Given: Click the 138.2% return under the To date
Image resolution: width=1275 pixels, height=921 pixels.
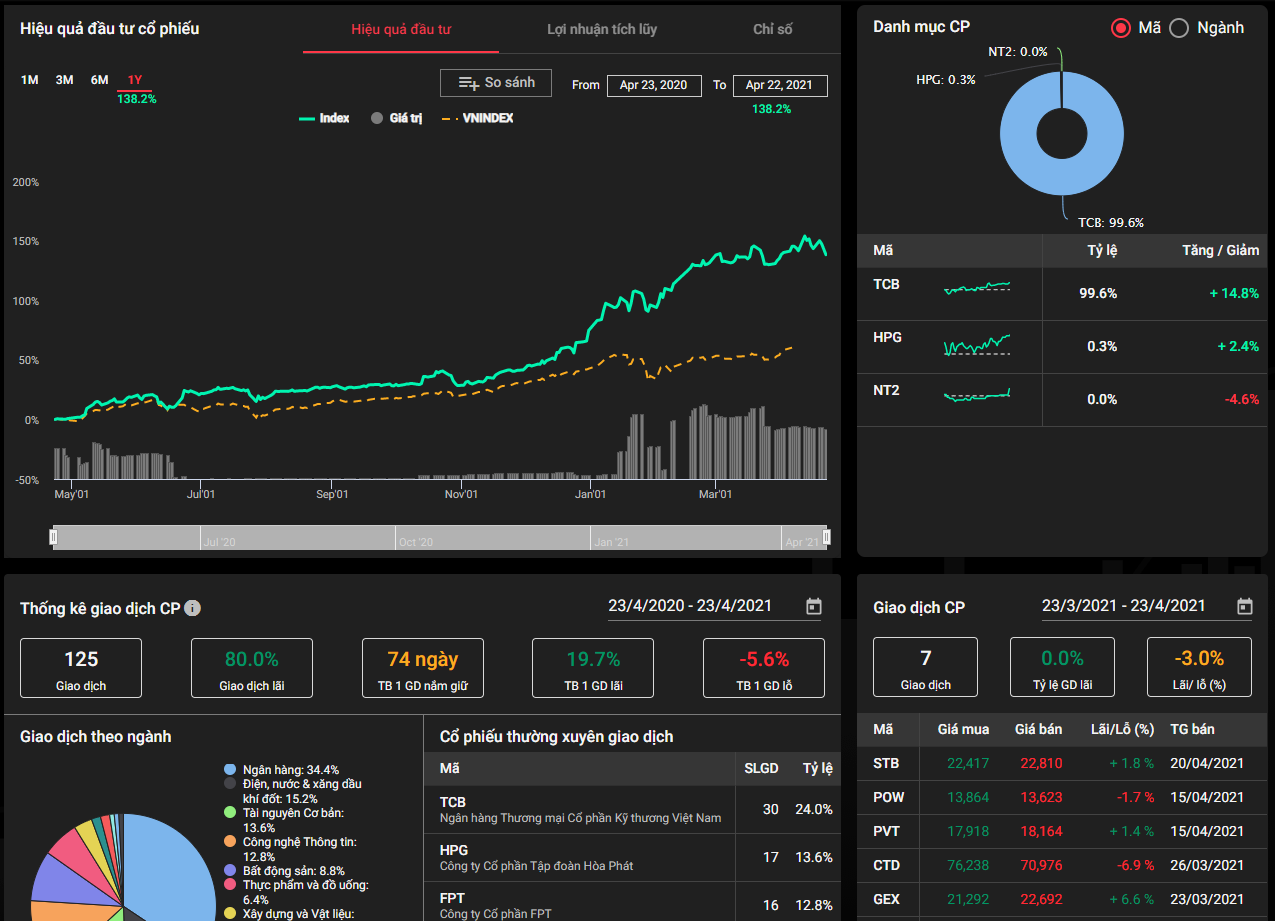Looking at the screenshot, I should coord(772,108).
